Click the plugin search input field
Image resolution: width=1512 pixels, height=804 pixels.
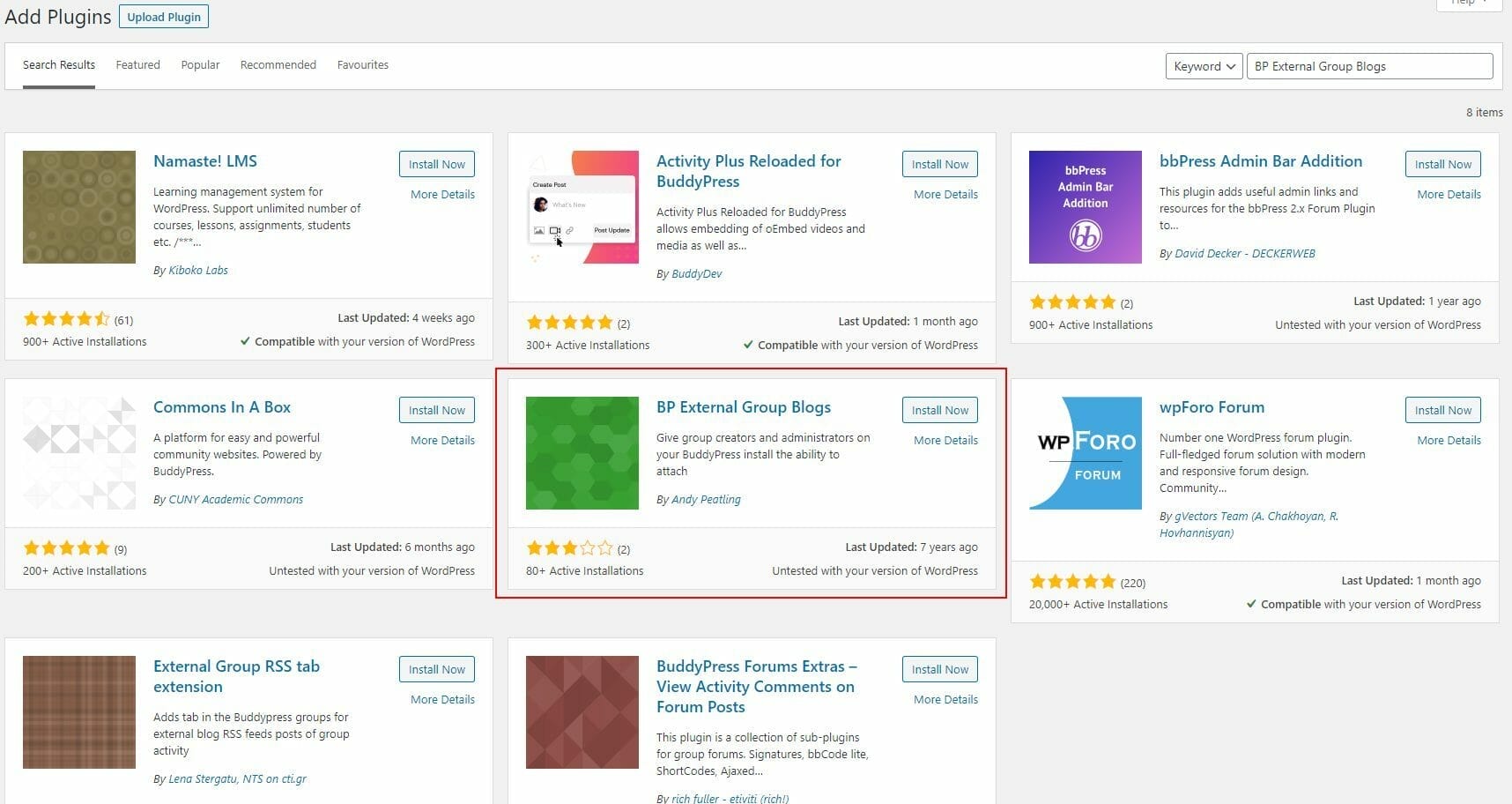coord(1369,66)
